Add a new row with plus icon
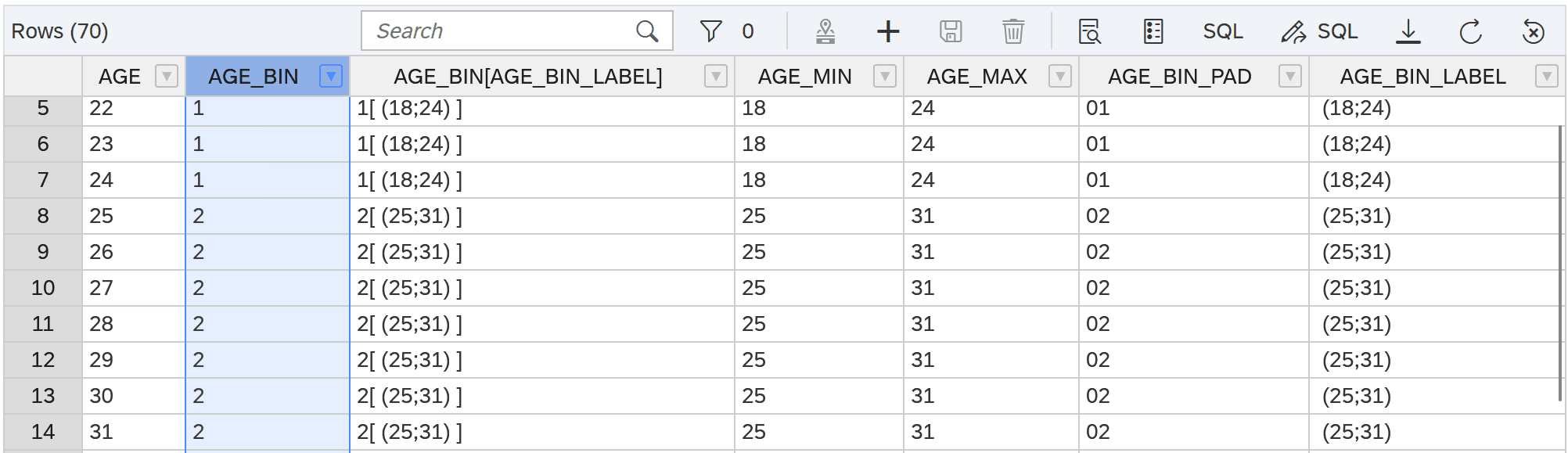This screenshot has height=453, width=1568. point(888,31)
